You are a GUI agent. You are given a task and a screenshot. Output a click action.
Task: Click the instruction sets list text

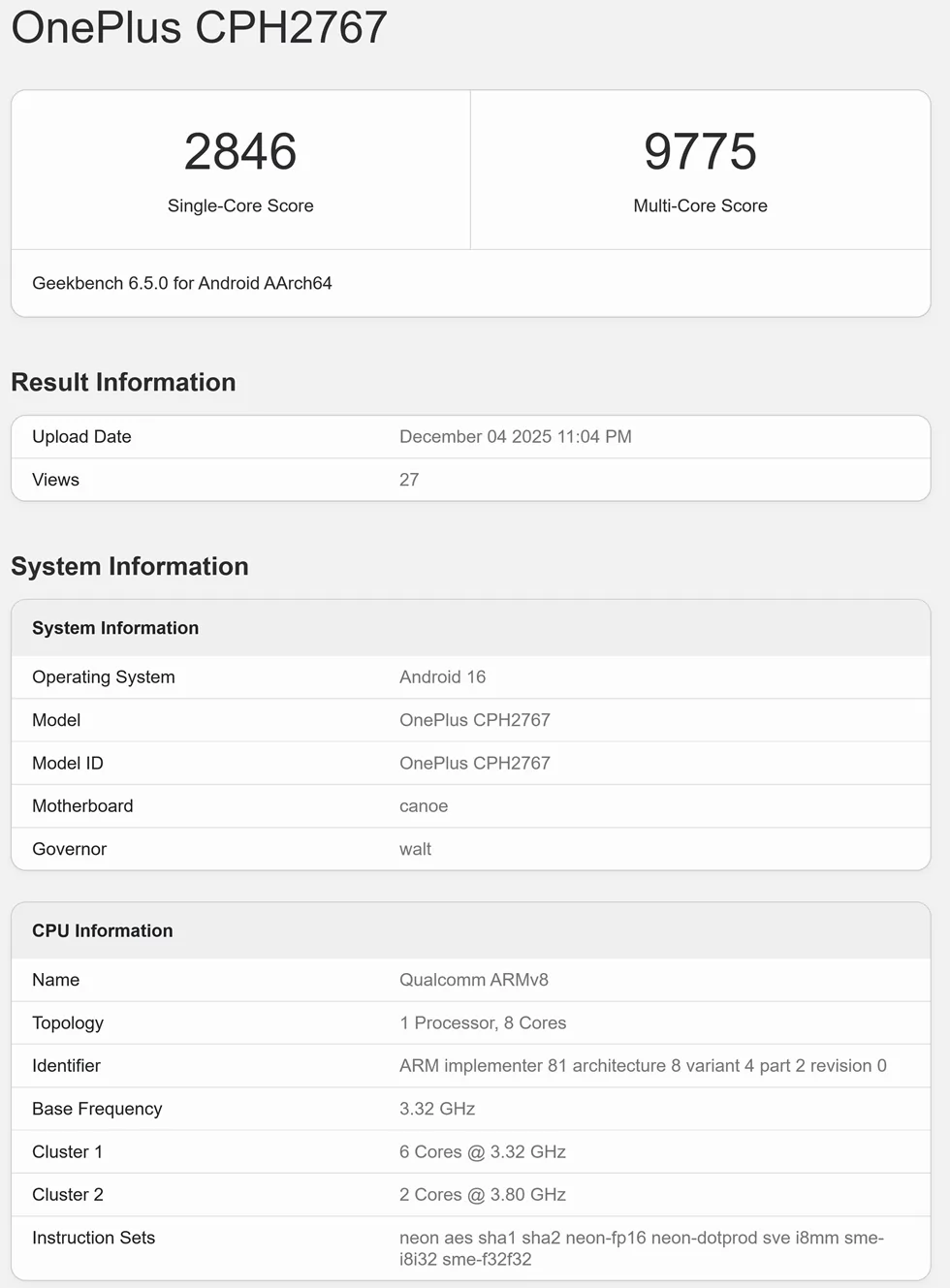pos(641,1248)
